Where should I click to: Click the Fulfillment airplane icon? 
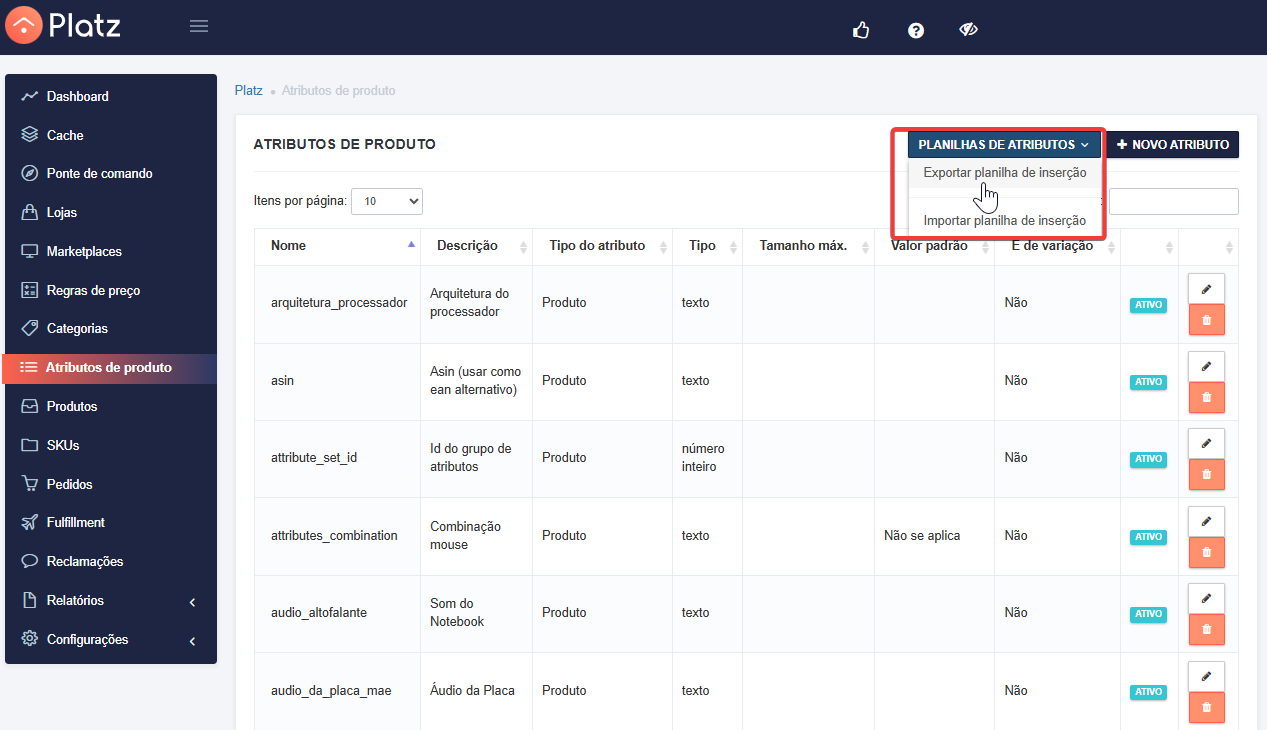pyautogui.click(x=29, y=522)
